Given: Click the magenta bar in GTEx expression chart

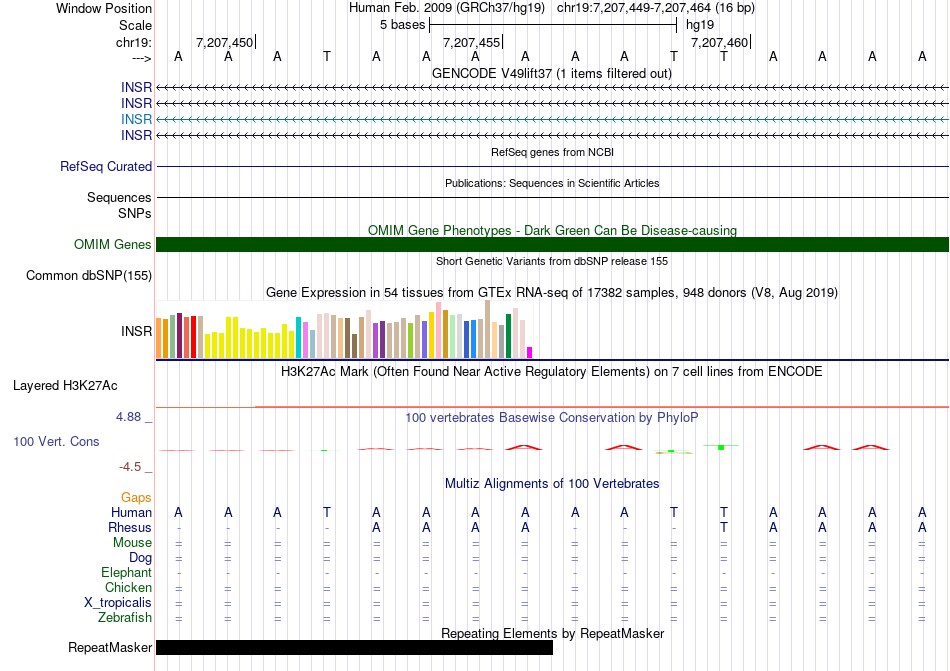Looking at the screenshot, I should (530, 352).
